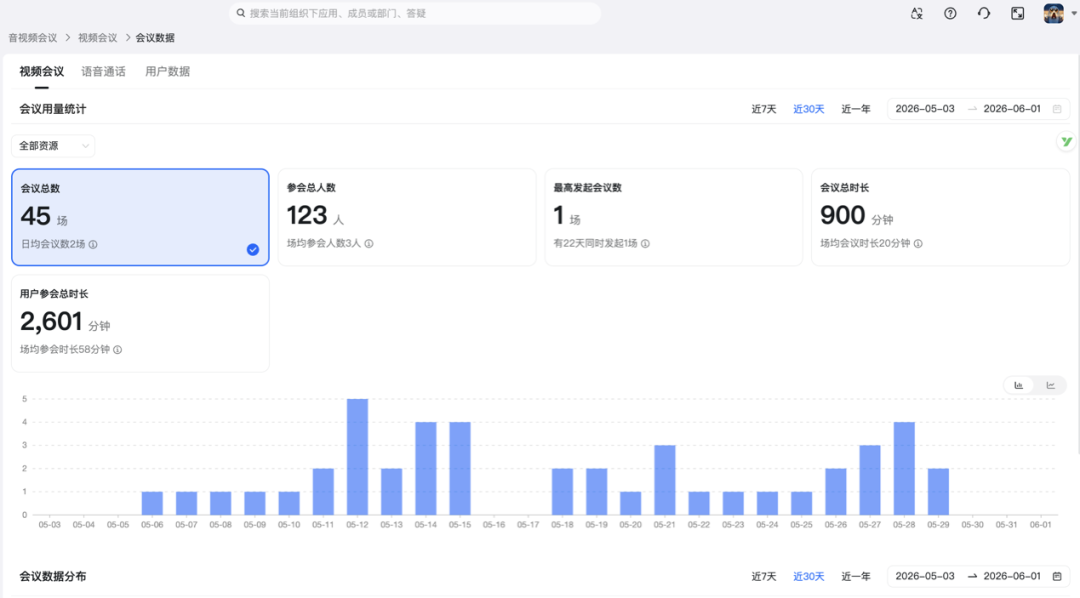The height and width of the screenshot is (598, 1080).
Task: Switch to the 语音通话 tab
Action: click(103, 72)
